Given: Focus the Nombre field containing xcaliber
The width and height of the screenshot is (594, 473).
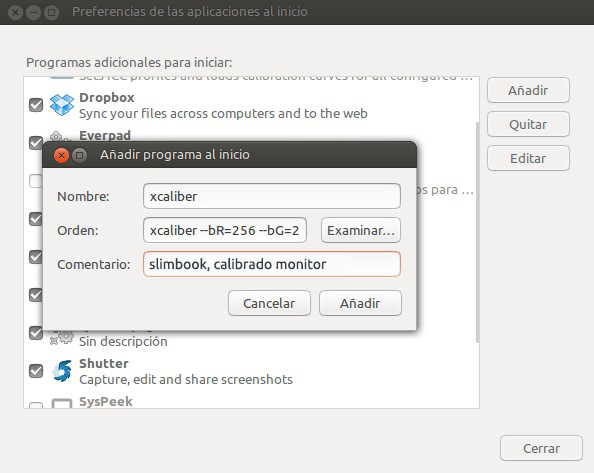Looking at the screenshot, I should 272,196.
